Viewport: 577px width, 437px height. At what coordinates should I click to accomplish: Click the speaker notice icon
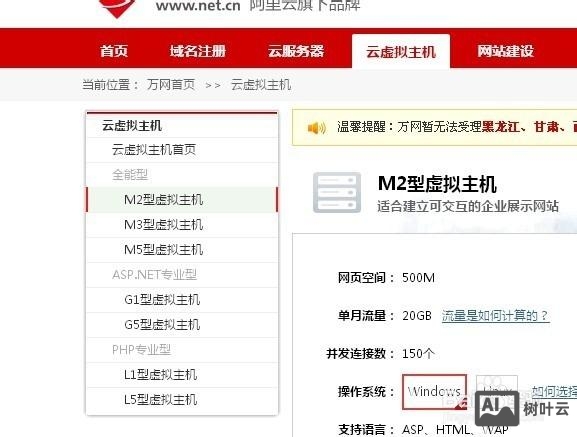point(316,128)
